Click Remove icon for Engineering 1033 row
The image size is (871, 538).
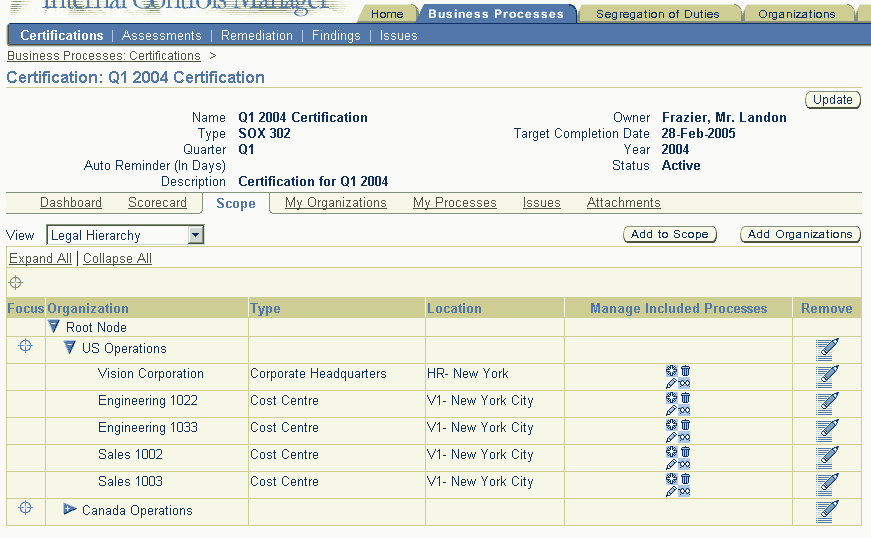[827, 431]
